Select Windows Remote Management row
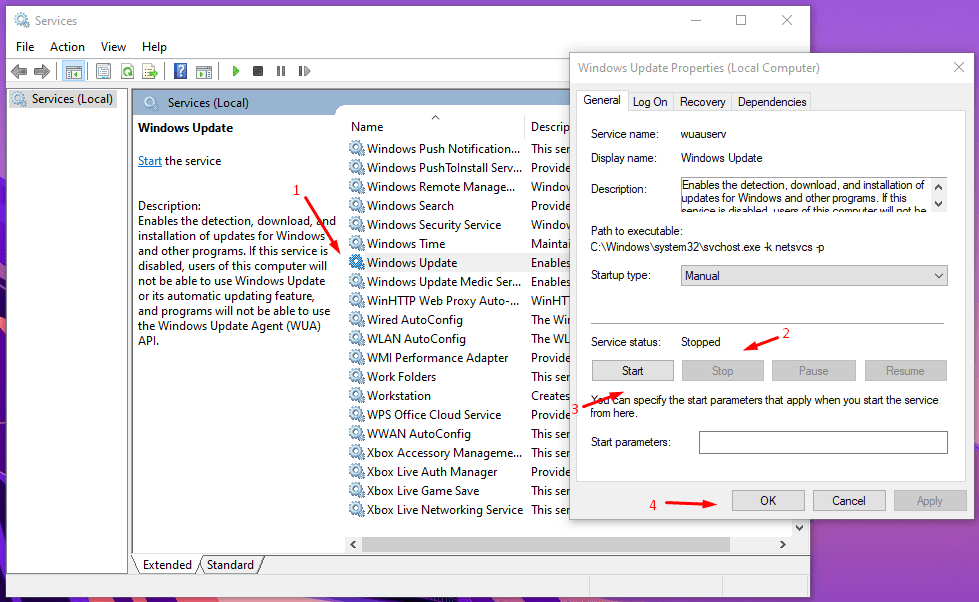Screen dimensions: 979x602 (458, 186)
